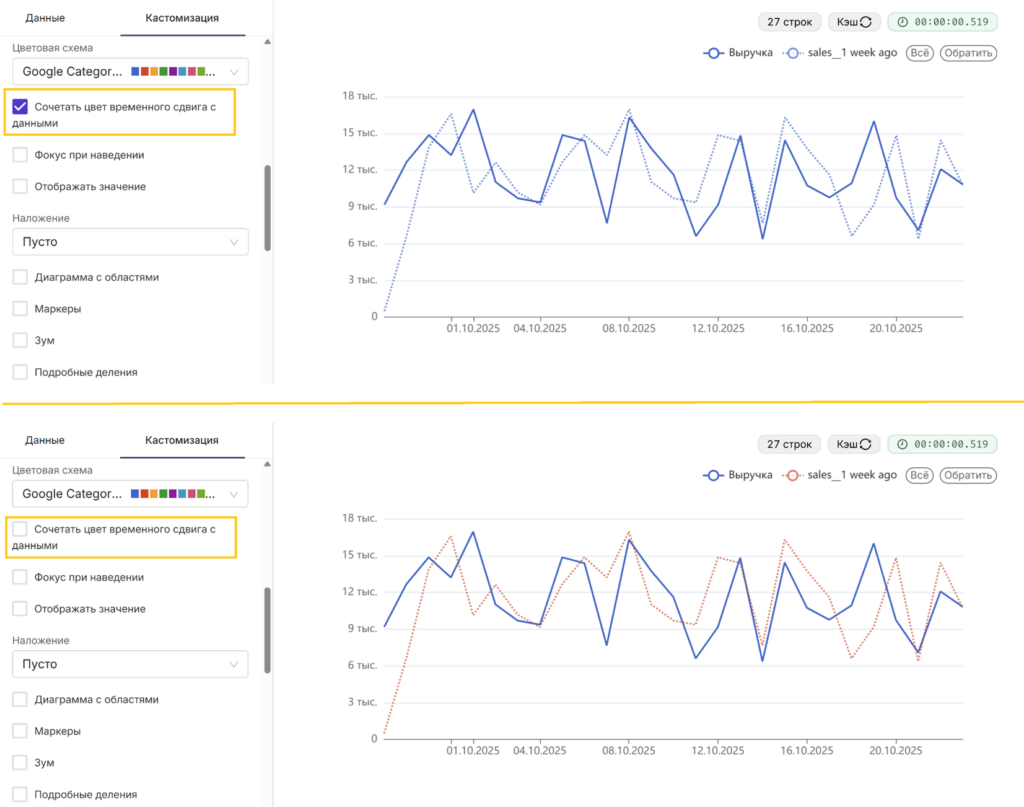The height and width of the screenshot is (807, 1024).
Task: Expand top Наложение dropdown showing Пусто
Action: [130, 242]
